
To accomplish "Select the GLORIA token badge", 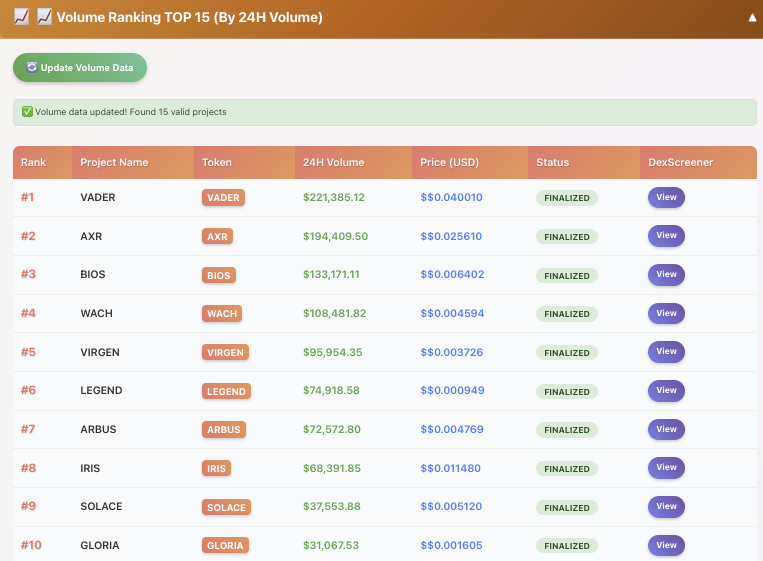I will coord(225,545).
